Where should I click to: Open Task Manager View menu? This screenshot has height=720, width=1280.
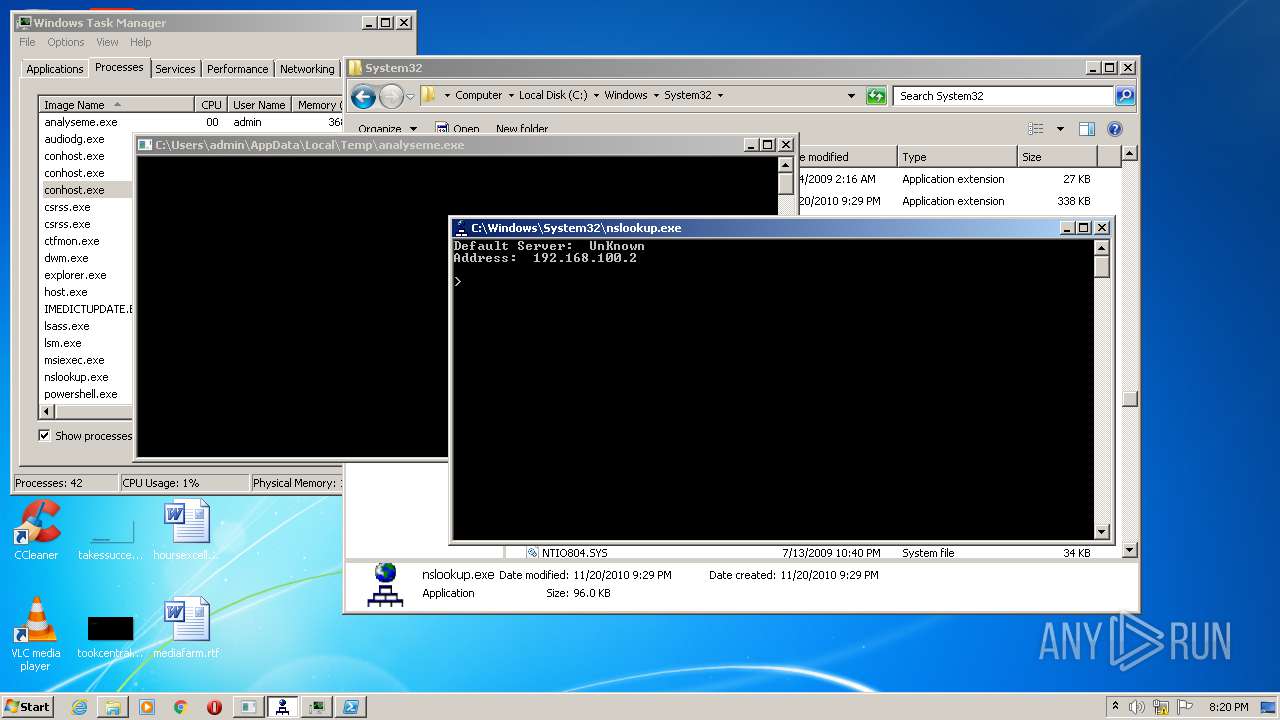(x=107, y=42)
